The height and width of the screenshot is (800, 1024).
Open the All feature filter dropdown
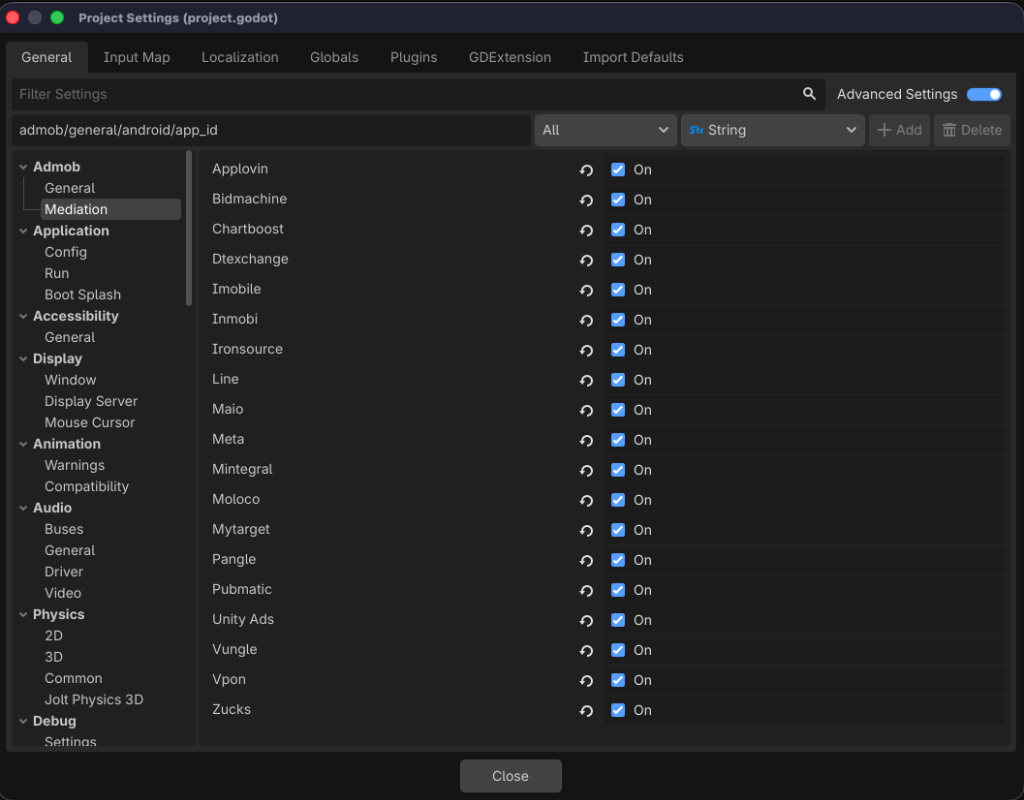[x=605, y=130]
